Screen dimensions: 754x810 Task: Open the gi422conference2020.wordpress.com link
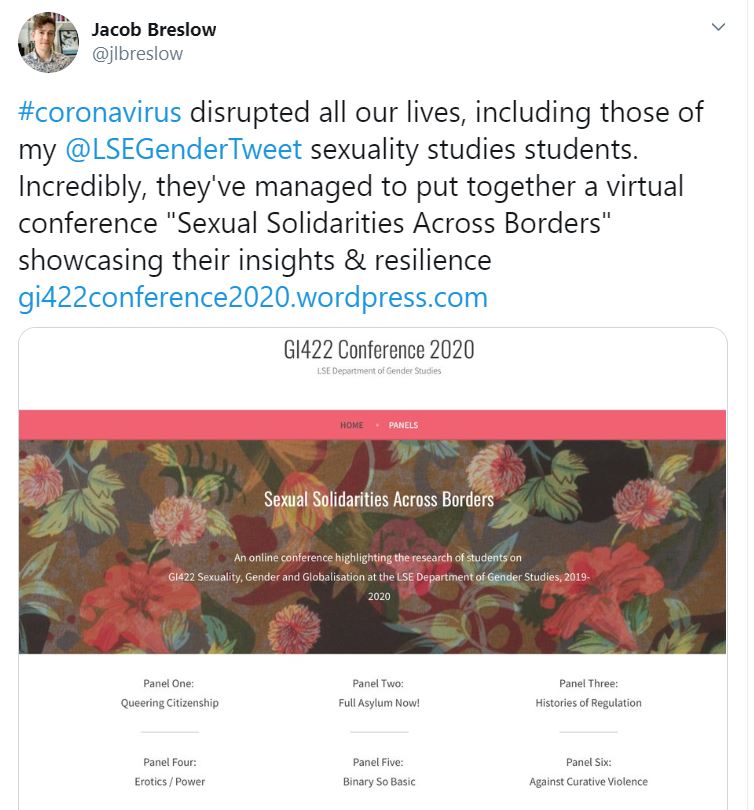point(253,297)
